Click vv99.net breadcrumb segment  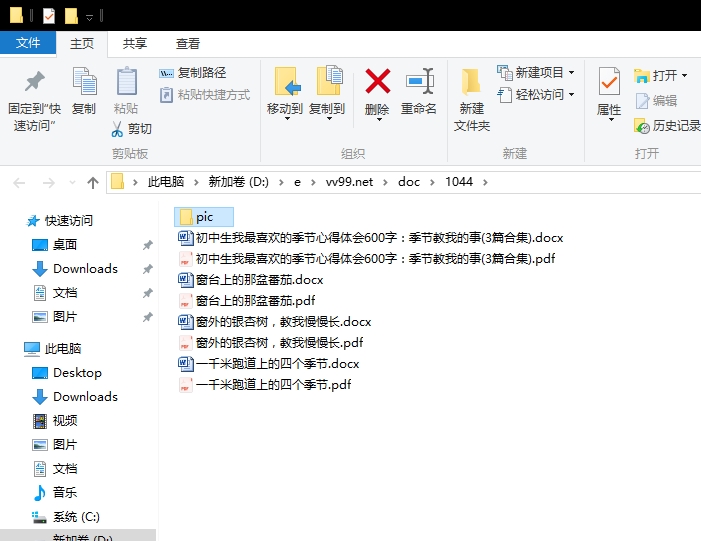pyautogui.click(x=349, y=182)
